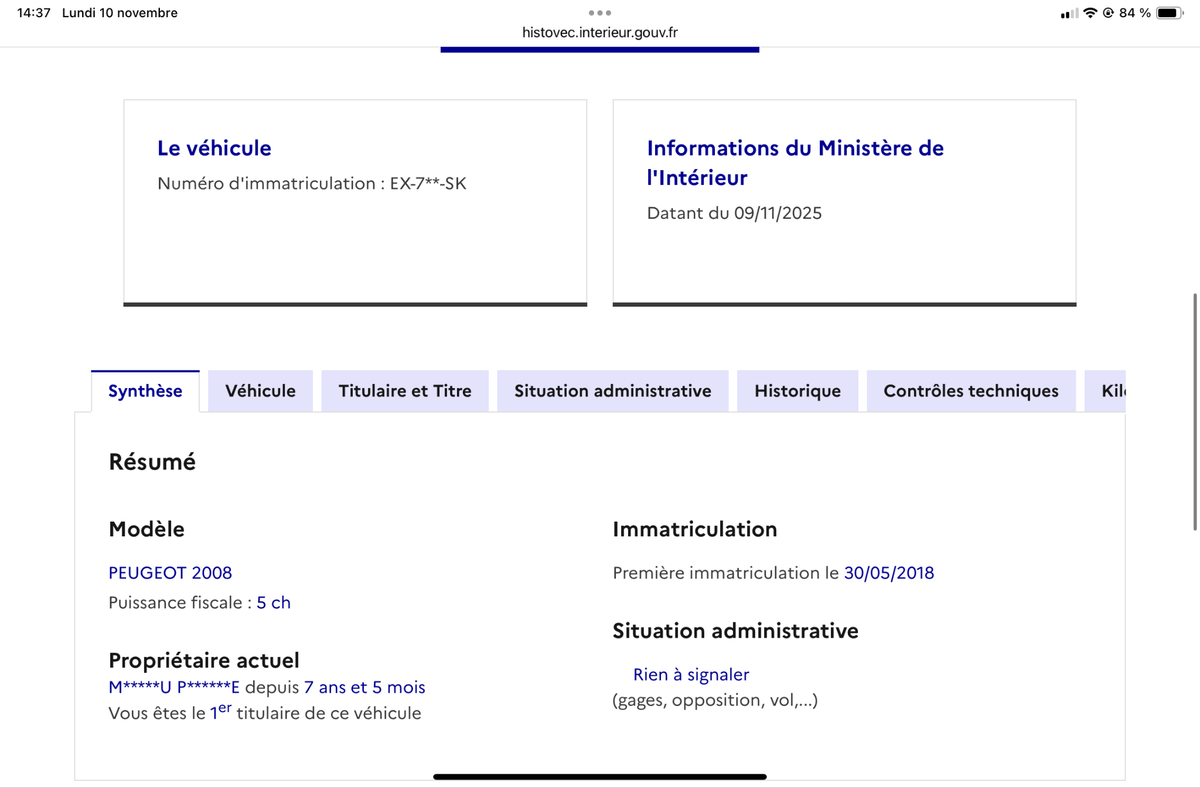
Task: Click the registration number EX-7**-SK line
Action: pos(312,184)
